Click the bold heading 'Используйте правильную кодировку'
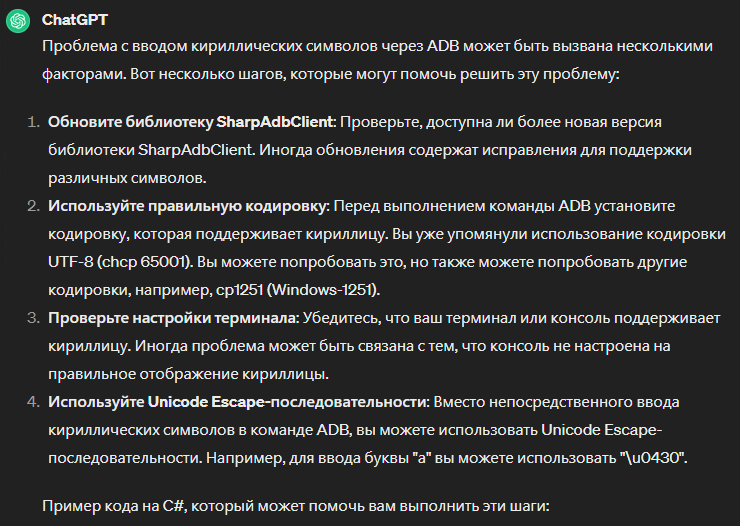This screenshot has height=526, width=740. pyautogui.click(x=187, y=206)
